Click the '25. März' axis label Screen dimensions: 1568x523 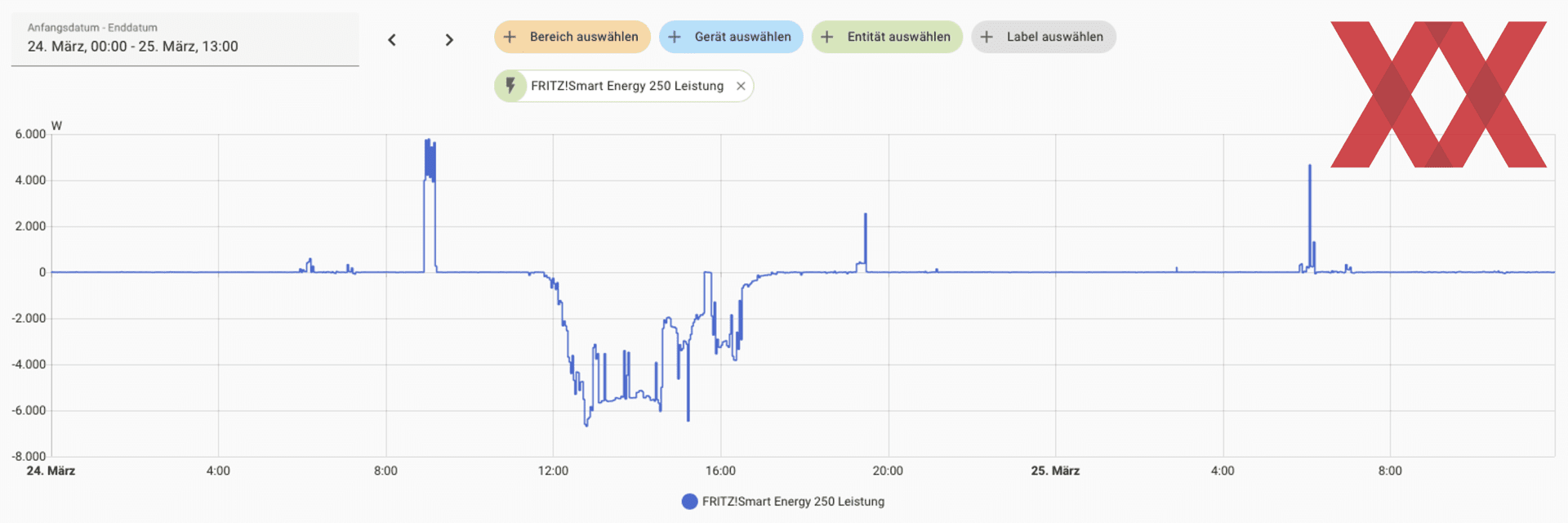coord(1055,471)
